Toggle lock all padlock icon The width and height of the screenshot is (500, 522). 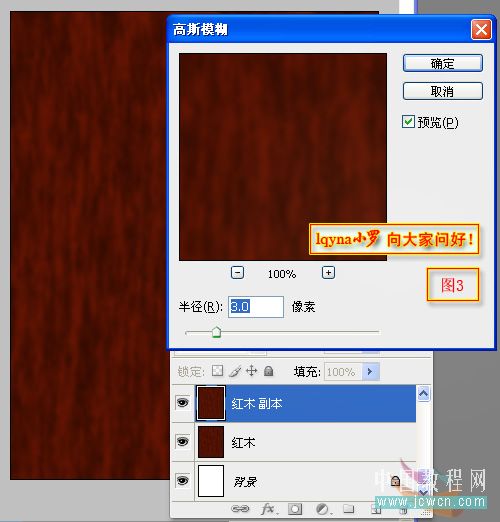269,371
